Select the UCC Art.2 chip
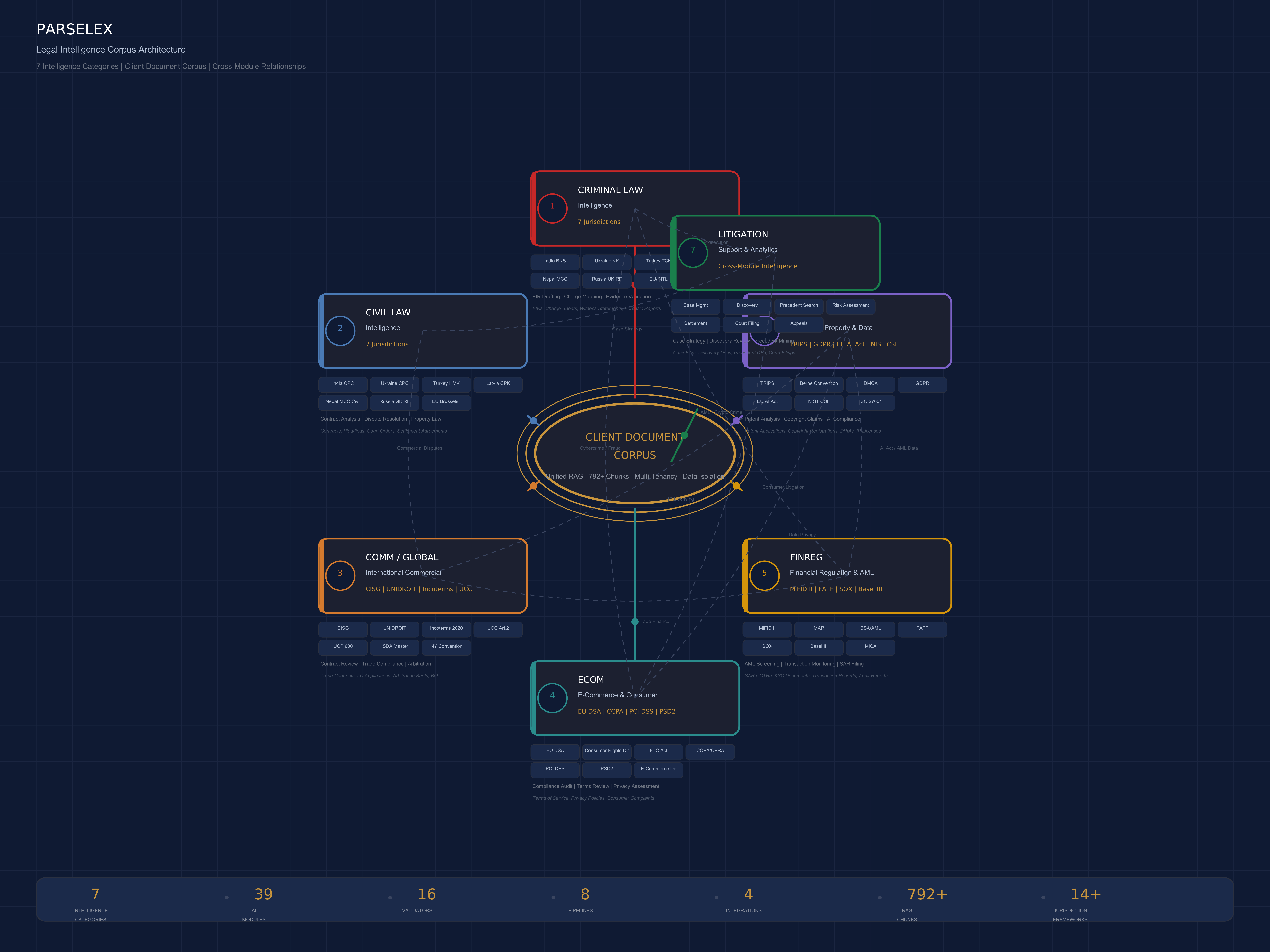 (498, 629)
